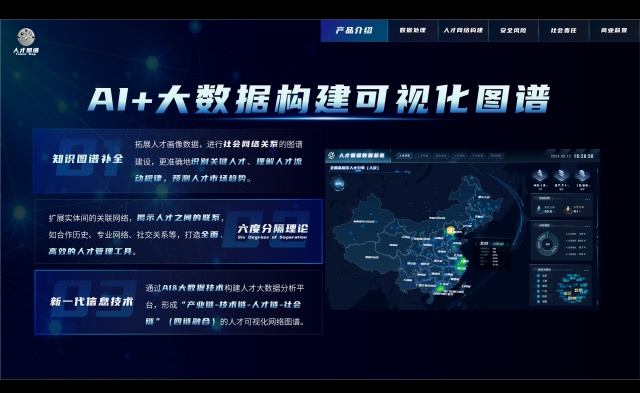
Task: Open the last navigation tab 商业前景
Action: click(x=614, y=31)
